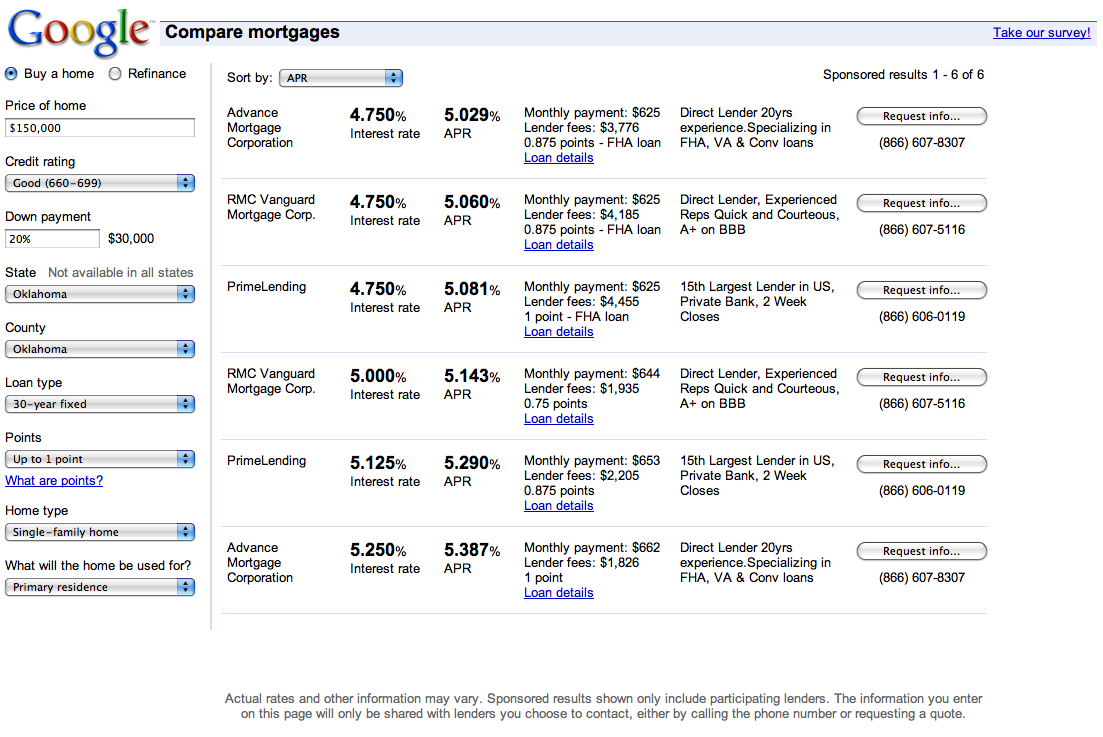Click the Price of home field
The width and height of the screenshot is (1103, 737).
tap(99, 128)
